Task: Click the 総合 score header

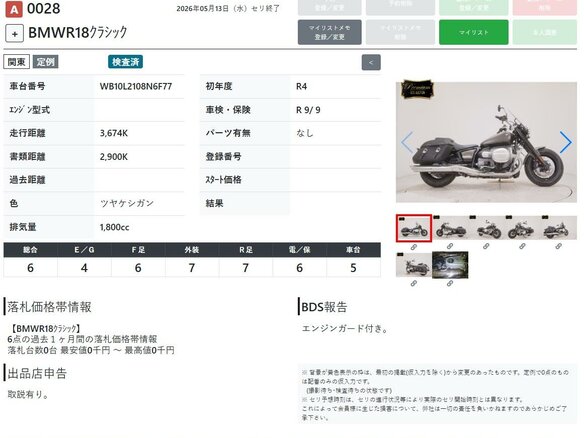Action: 31,250
